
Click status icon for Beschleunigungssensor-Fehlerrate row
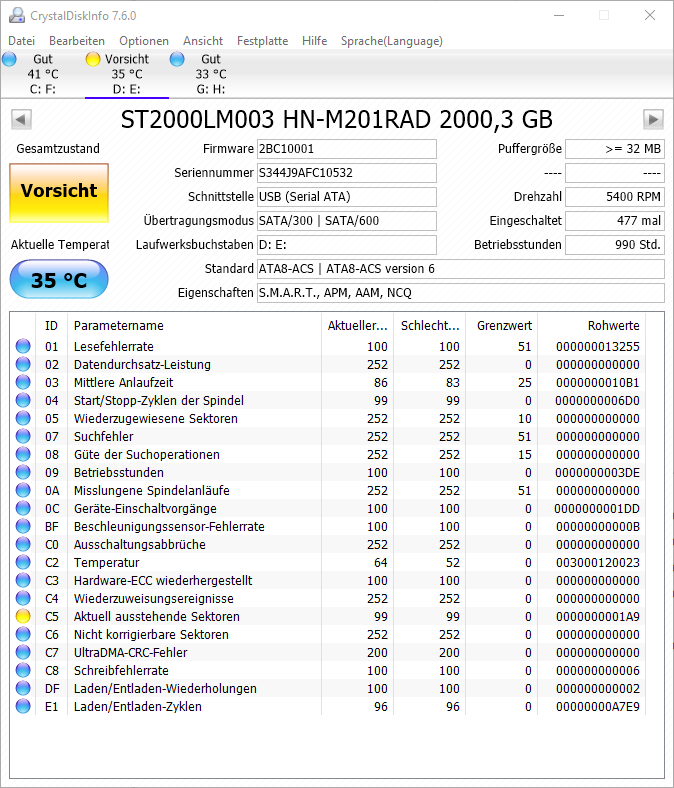(x=23, y=526)
